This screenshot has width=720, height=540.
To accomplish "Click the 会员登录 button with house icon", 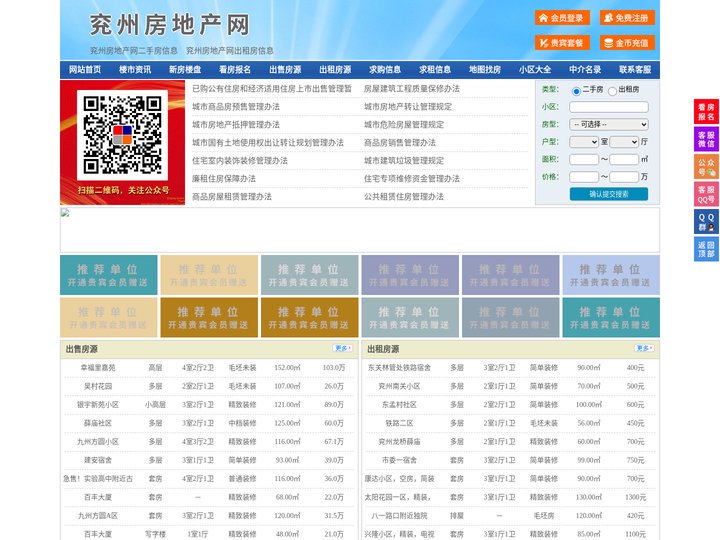I will click(562, 18).
